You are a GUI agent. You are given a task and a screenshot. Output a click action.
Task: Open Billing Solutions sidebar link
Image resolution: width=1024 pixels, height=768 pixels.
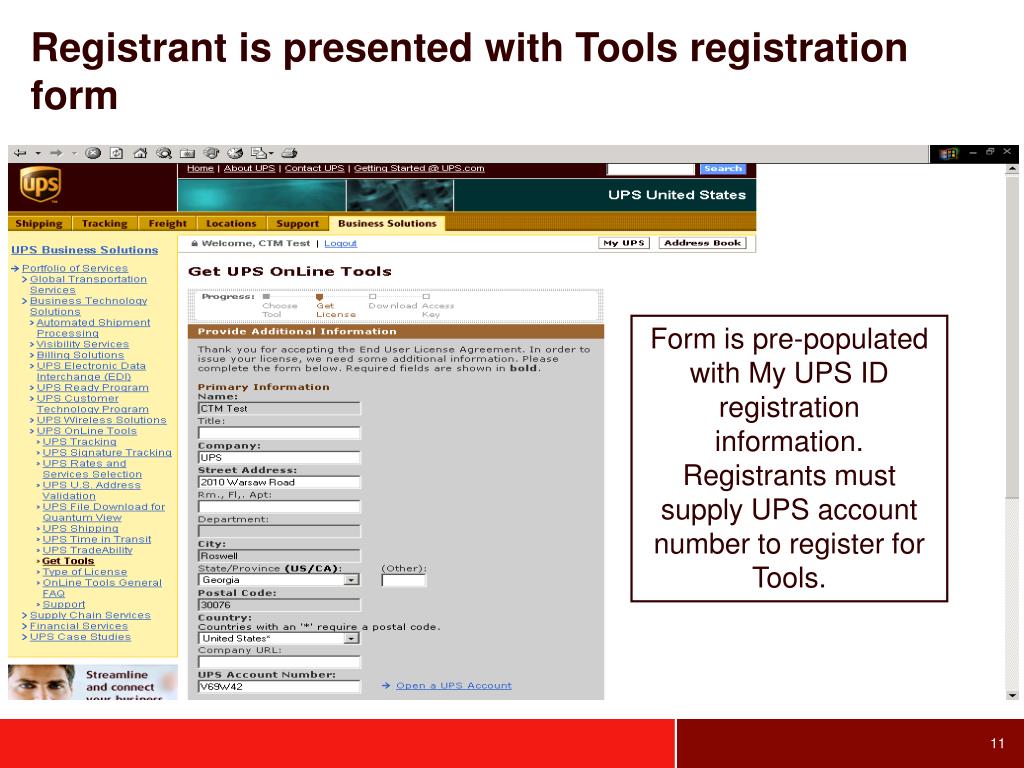[x=80, y=355]
